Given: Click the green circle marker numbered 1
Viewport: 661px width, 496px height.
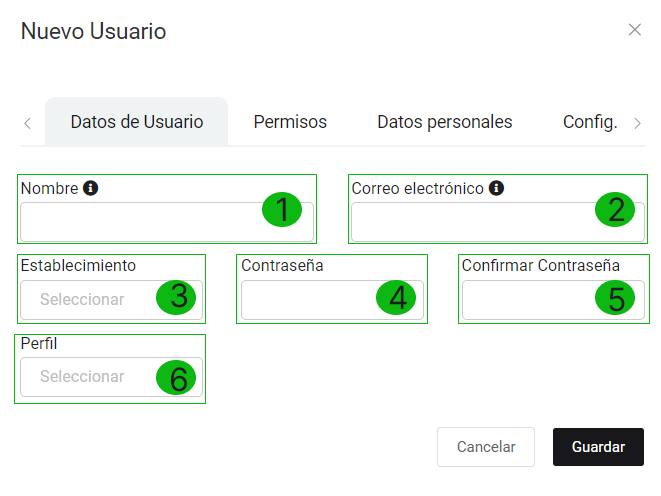Looking at the screenshot, I should tap(282, 209).
